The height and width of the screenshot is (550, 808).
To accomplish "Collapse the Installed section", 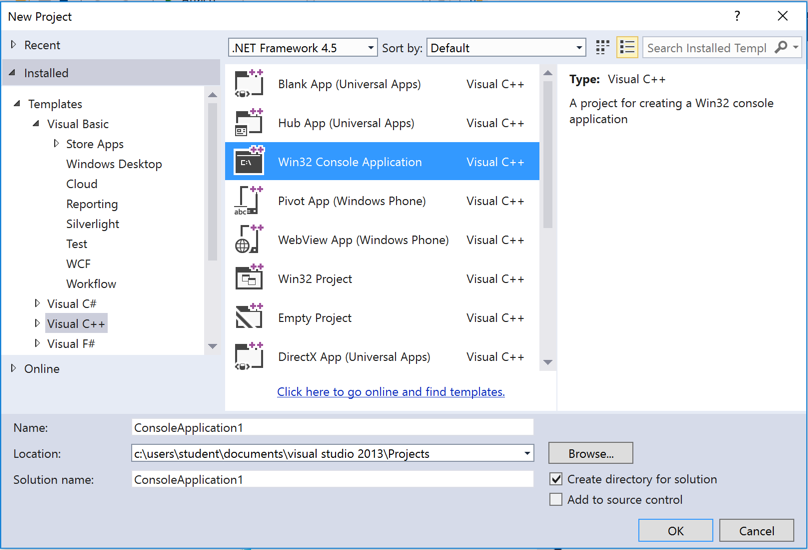I will [12, 73].
